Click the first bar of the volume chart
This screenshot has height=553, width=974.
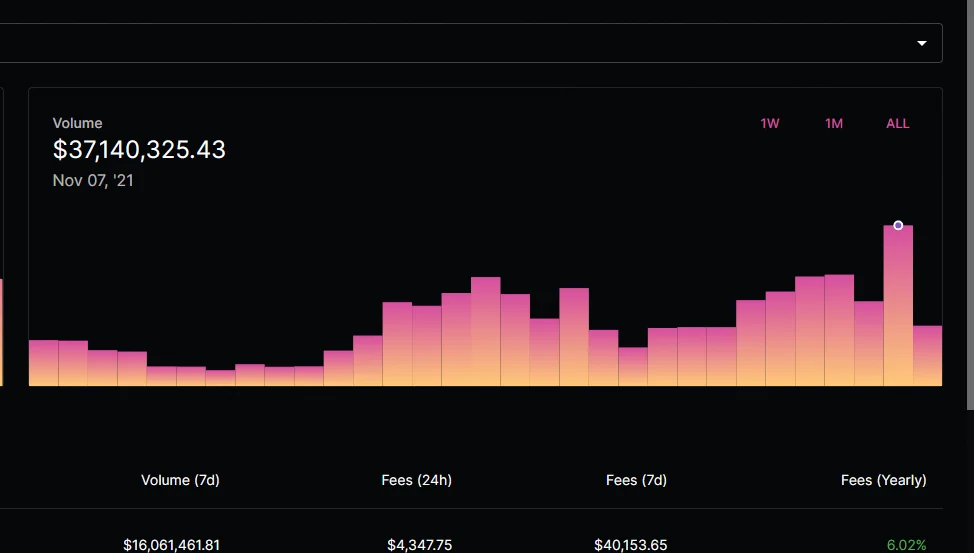[x=43, y=363]
